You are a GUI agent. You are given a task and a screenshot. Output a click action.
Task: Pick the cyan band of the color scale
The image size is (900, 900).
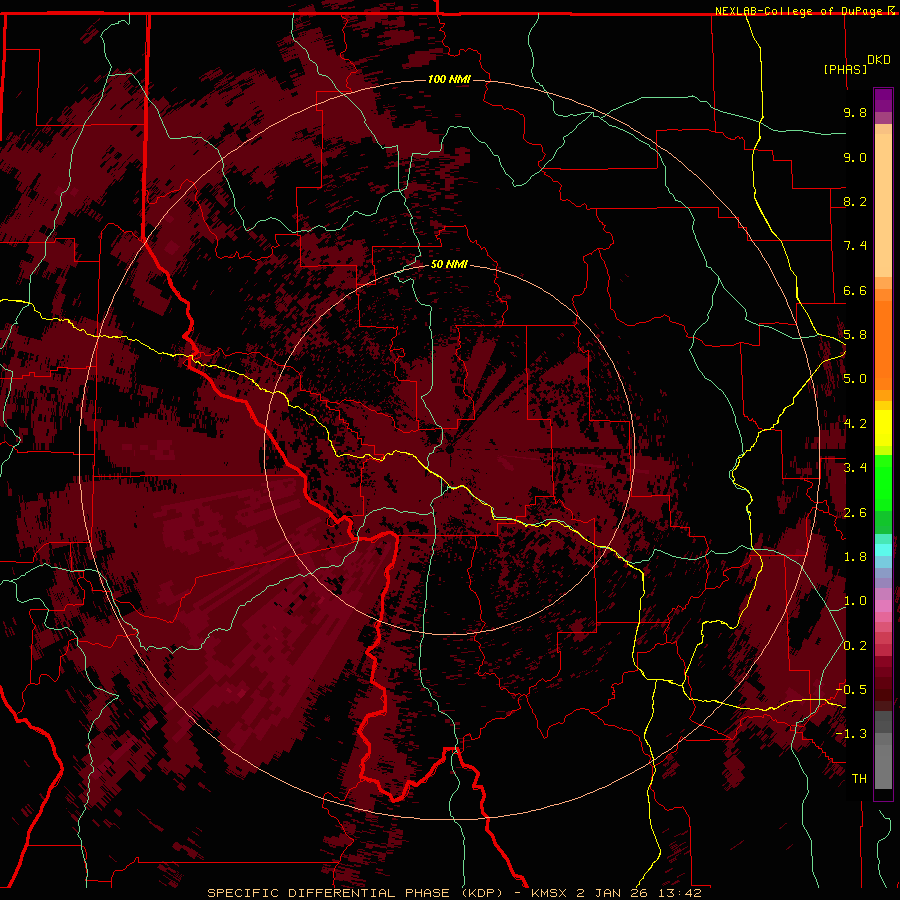pyautogui.click(x=883, y=550)
